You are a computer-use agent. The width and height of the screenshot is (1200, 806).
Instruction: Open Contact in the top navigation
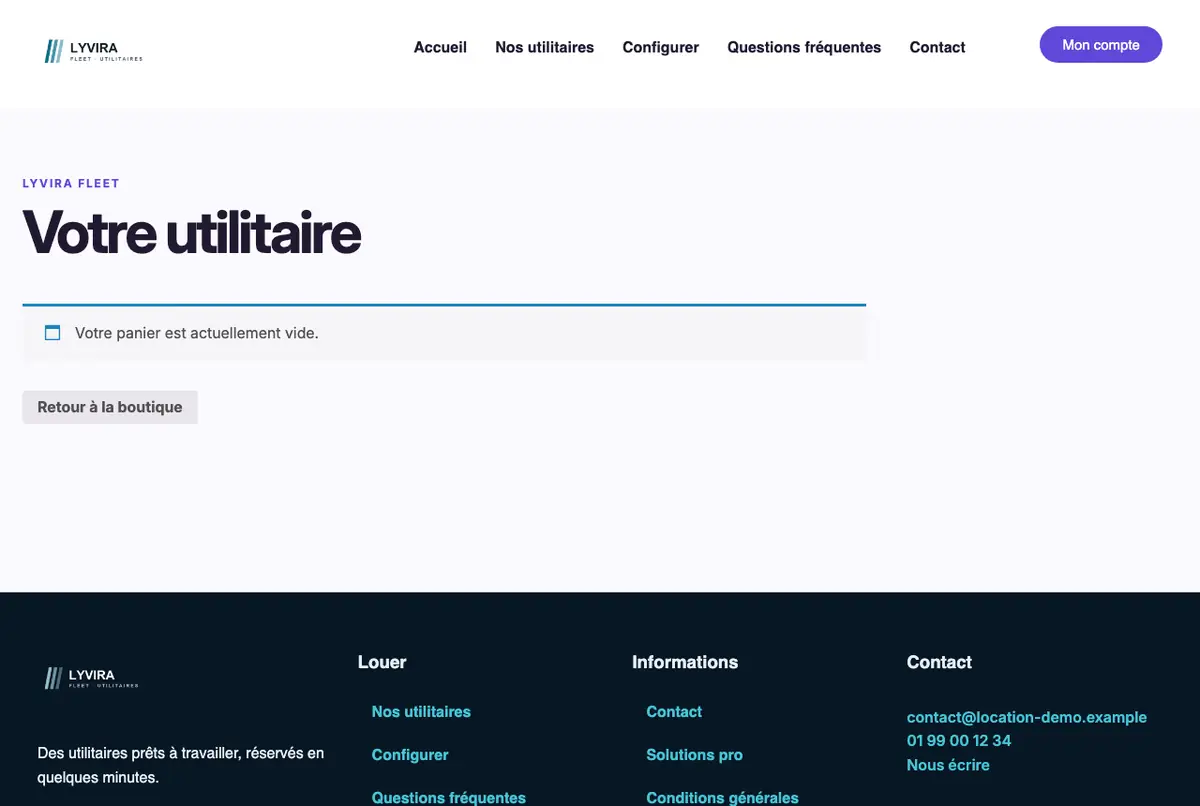pos(937,47)
